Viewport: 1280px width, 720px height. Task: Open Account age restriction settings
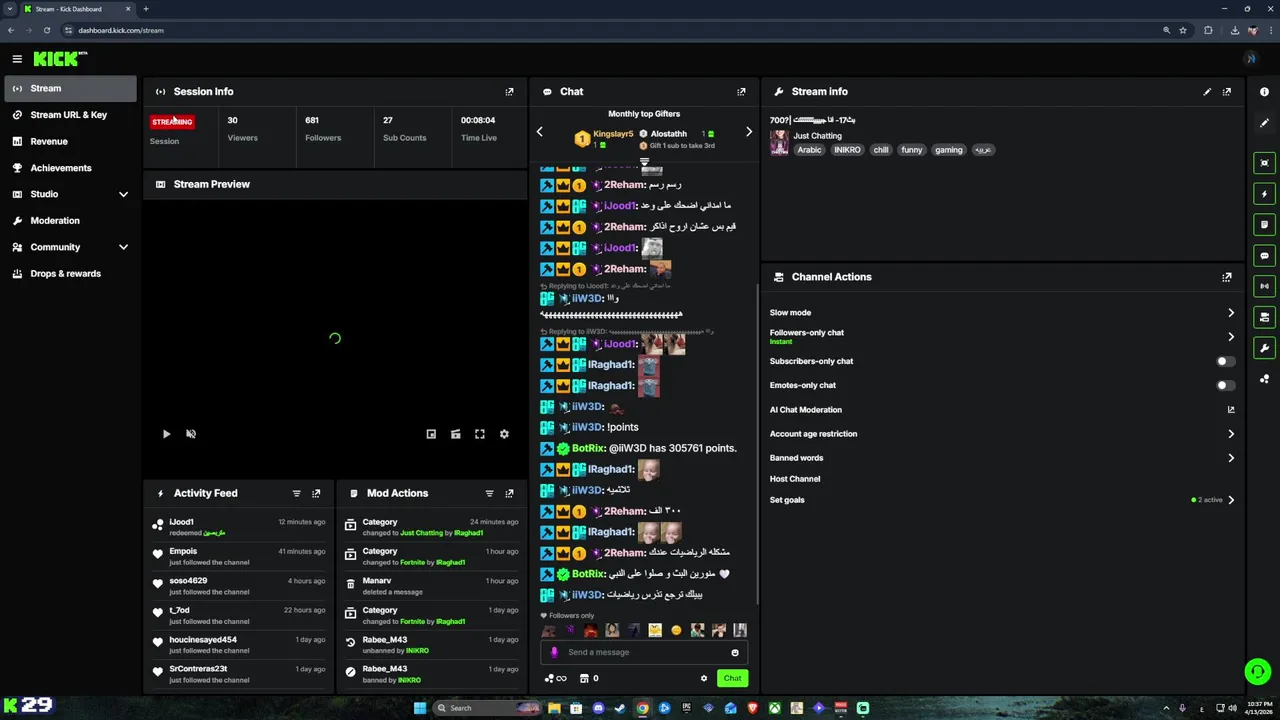point(1002,434)
